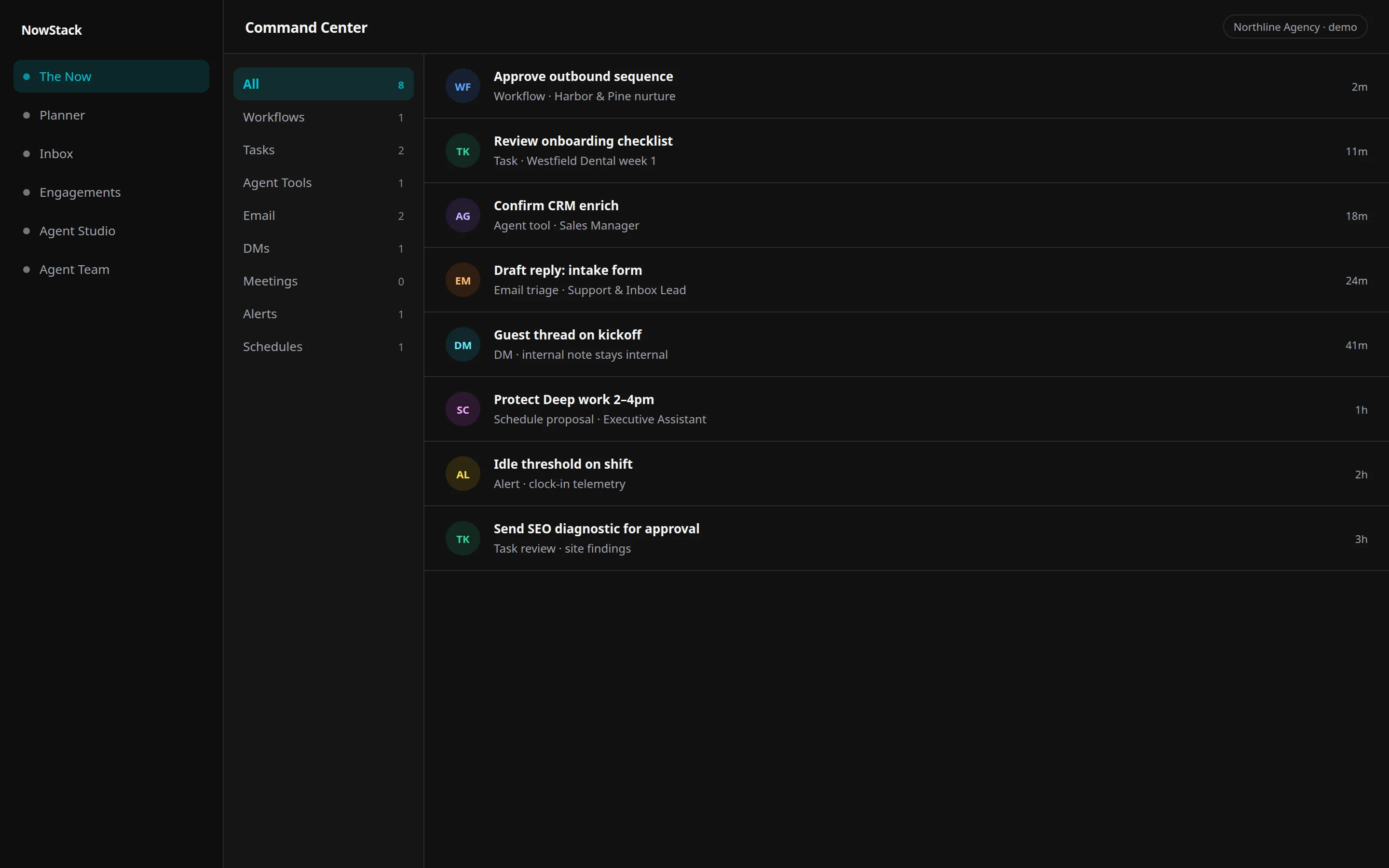Click the SC avatar for Protect Deep work
The height and width of the screenshot is (868, 1389).
pos(463,409)
